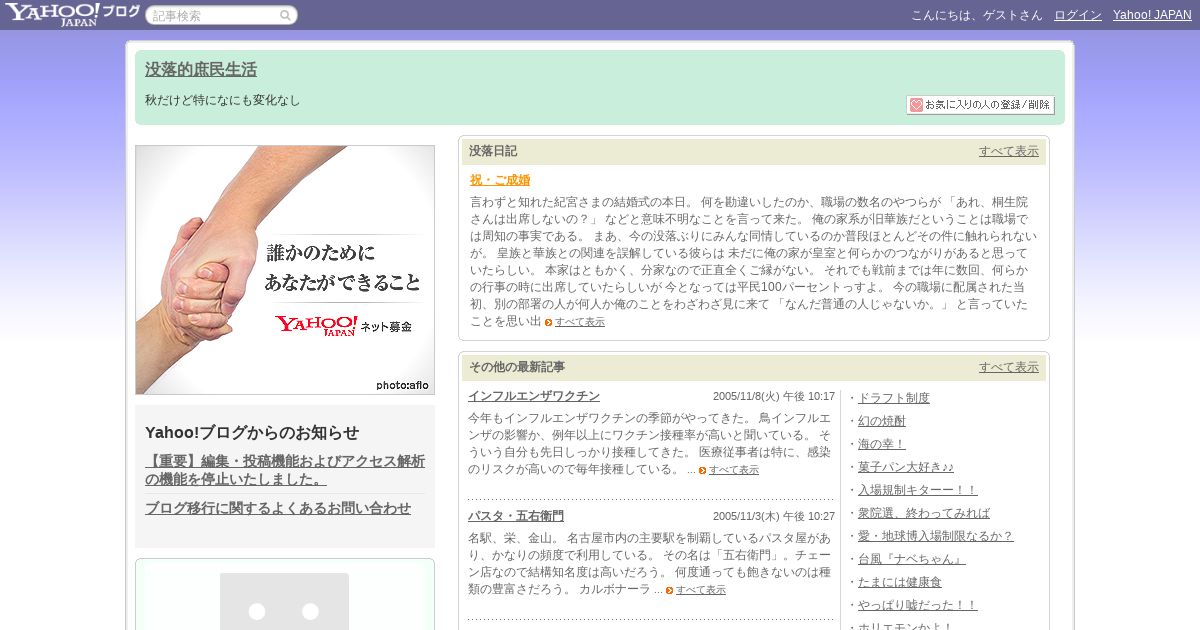Click すべて表示 in 没落日記 header
This screenshot has width=1200, height=630.
pyautogui.click(x=1009, y=151)
